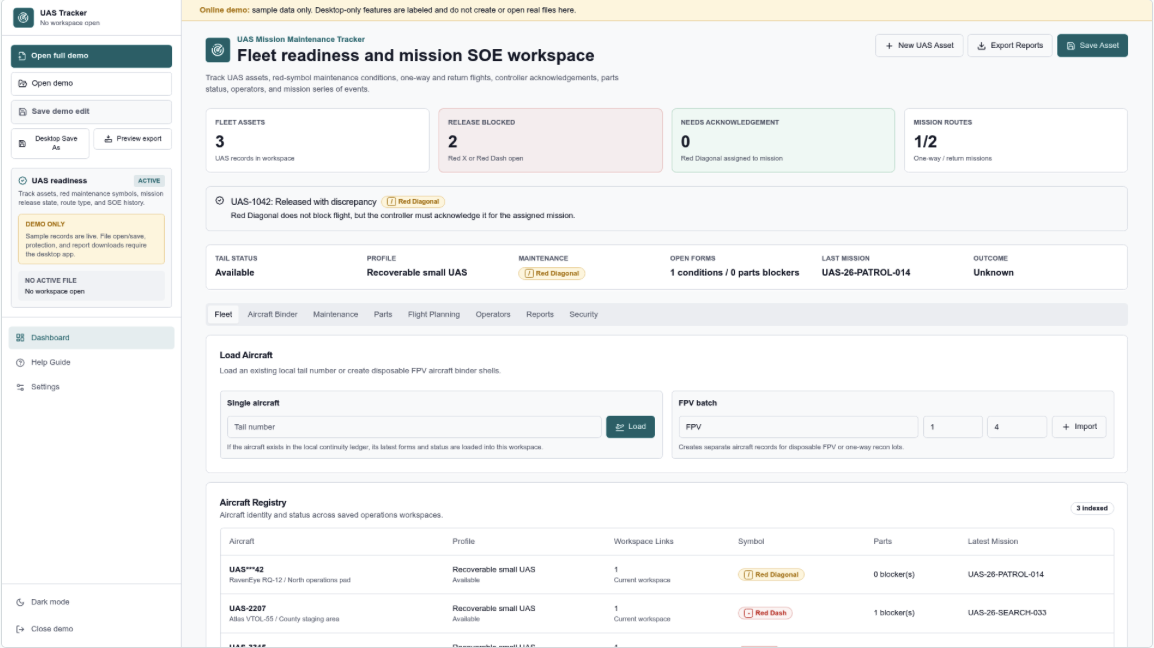Click the Aircraft column header
The height and width of the screenshot is (648, 1154).
pyautogui.click(x=241, y=541)
